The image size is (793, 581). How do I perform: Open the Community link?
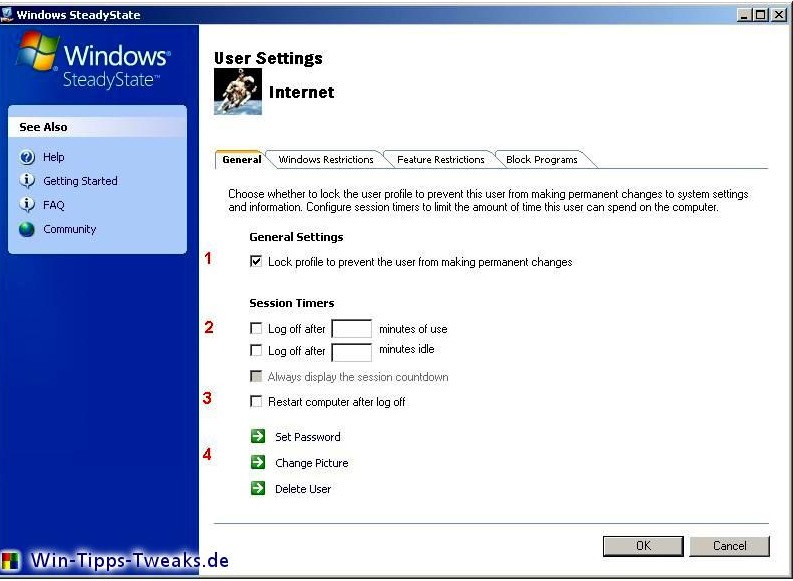69,229
